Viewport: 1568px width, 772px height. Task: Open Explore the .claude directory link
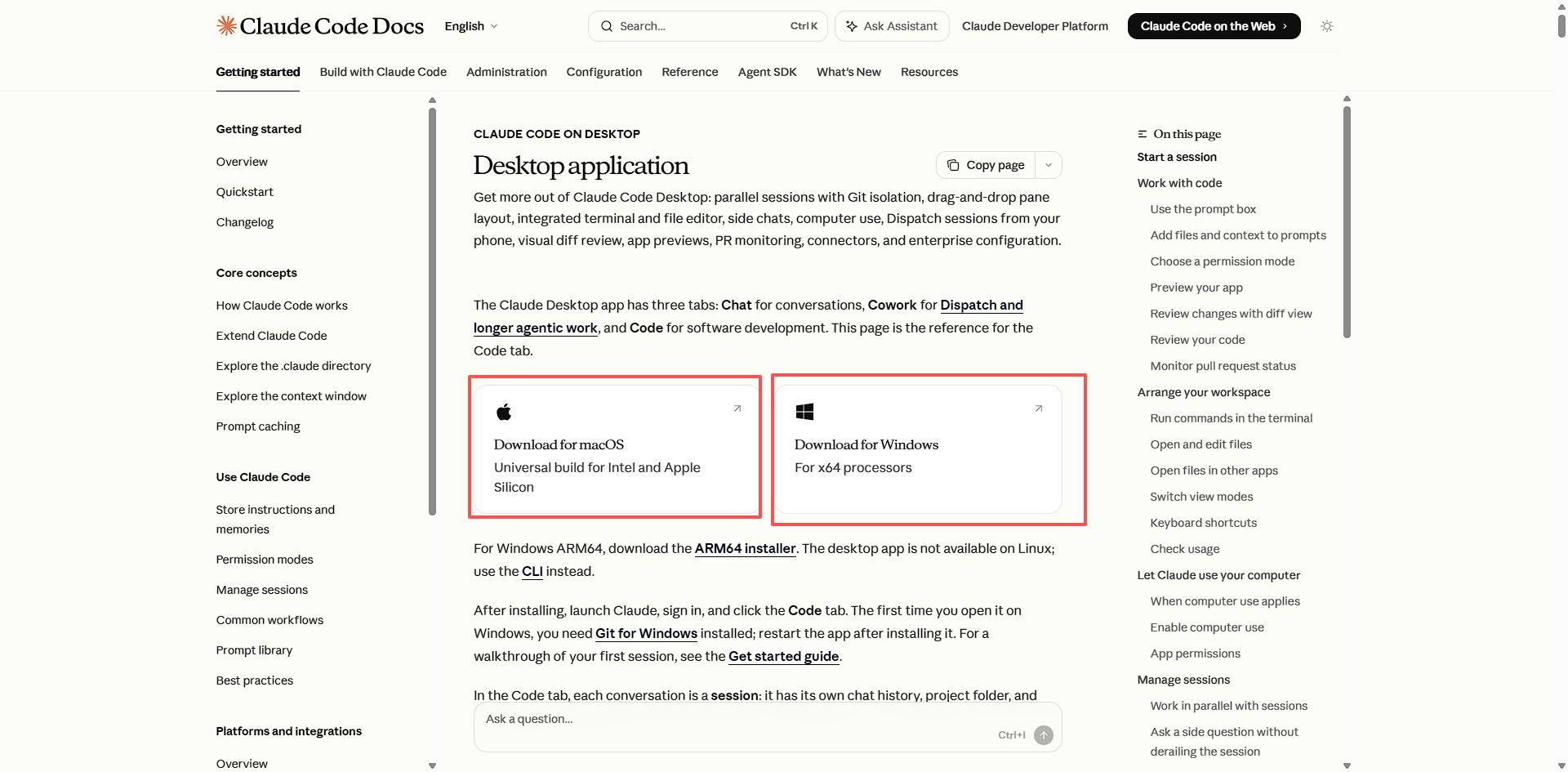click(293, 366)
